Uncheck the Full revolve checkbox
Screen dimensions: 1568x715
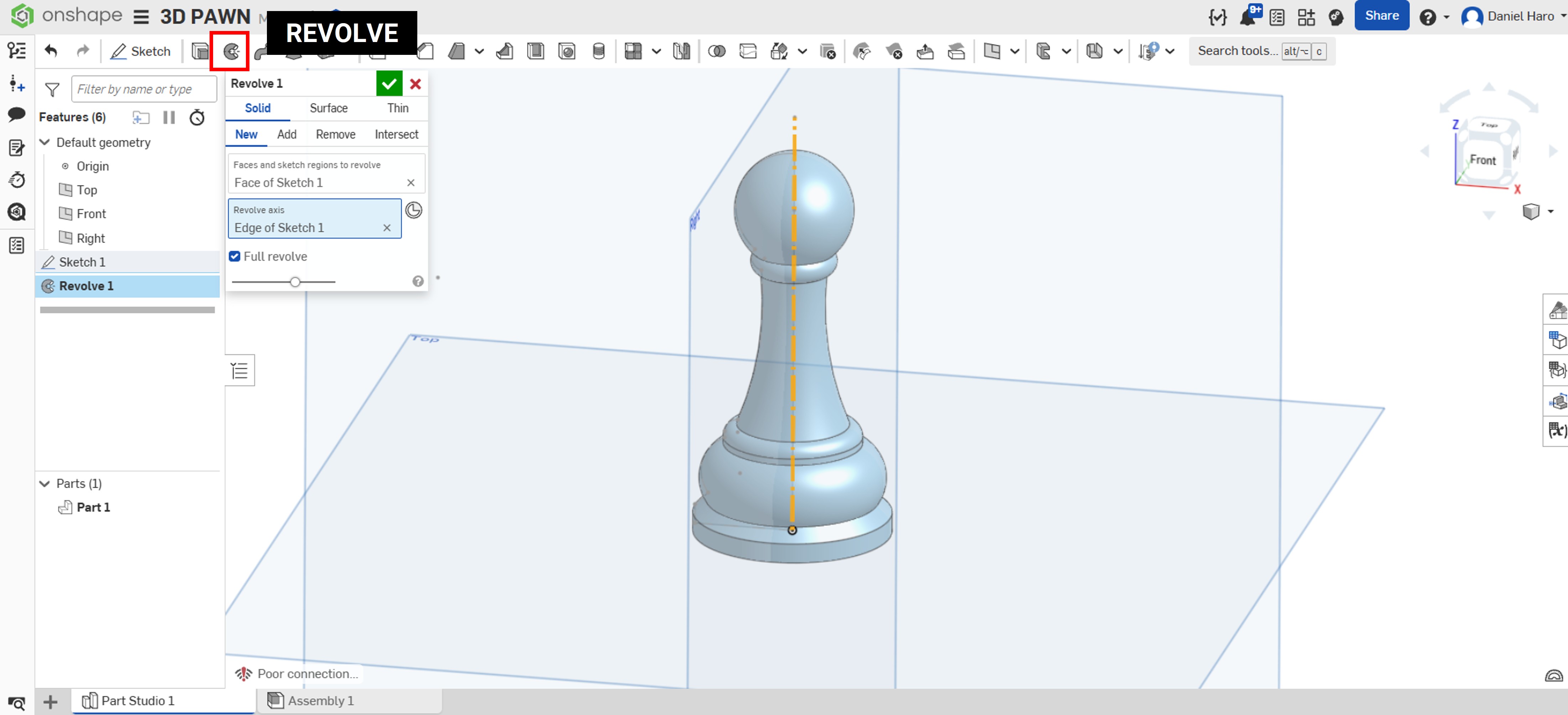(235, 256)
